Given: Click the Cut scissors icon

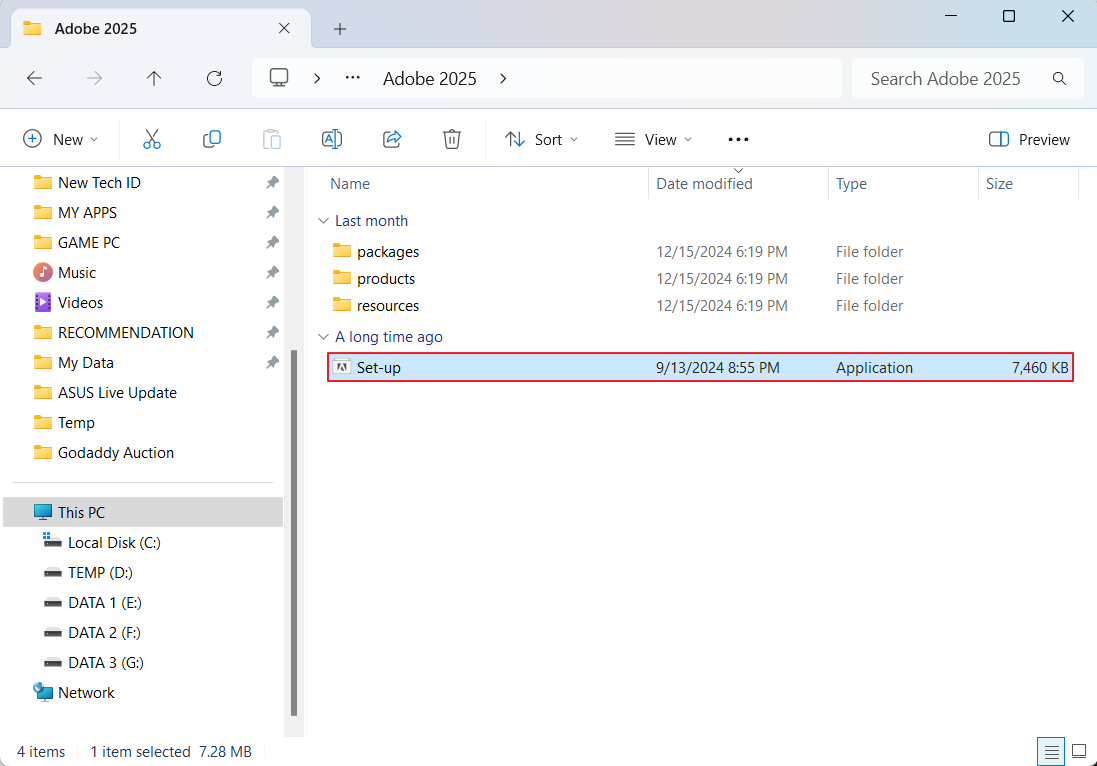Looking at the screenshot, I should coord(152,139).
